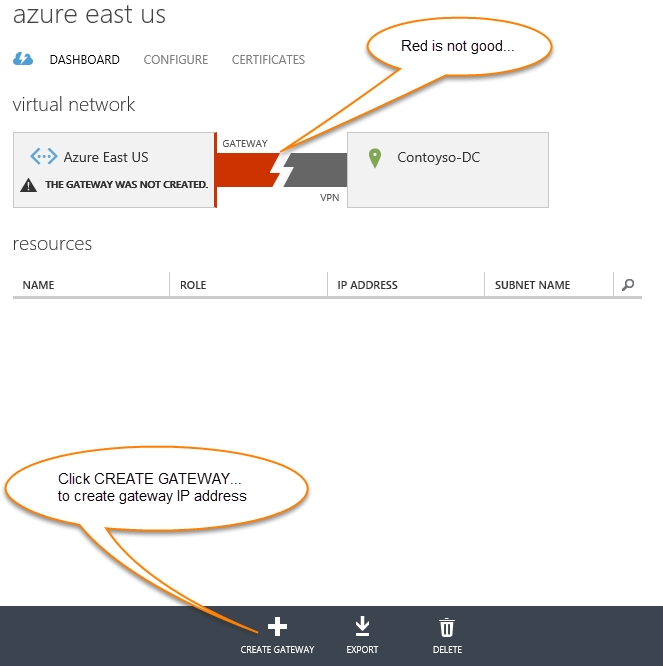
Task: Click the CREATE GATEWAY label
Action: [277, 649]
